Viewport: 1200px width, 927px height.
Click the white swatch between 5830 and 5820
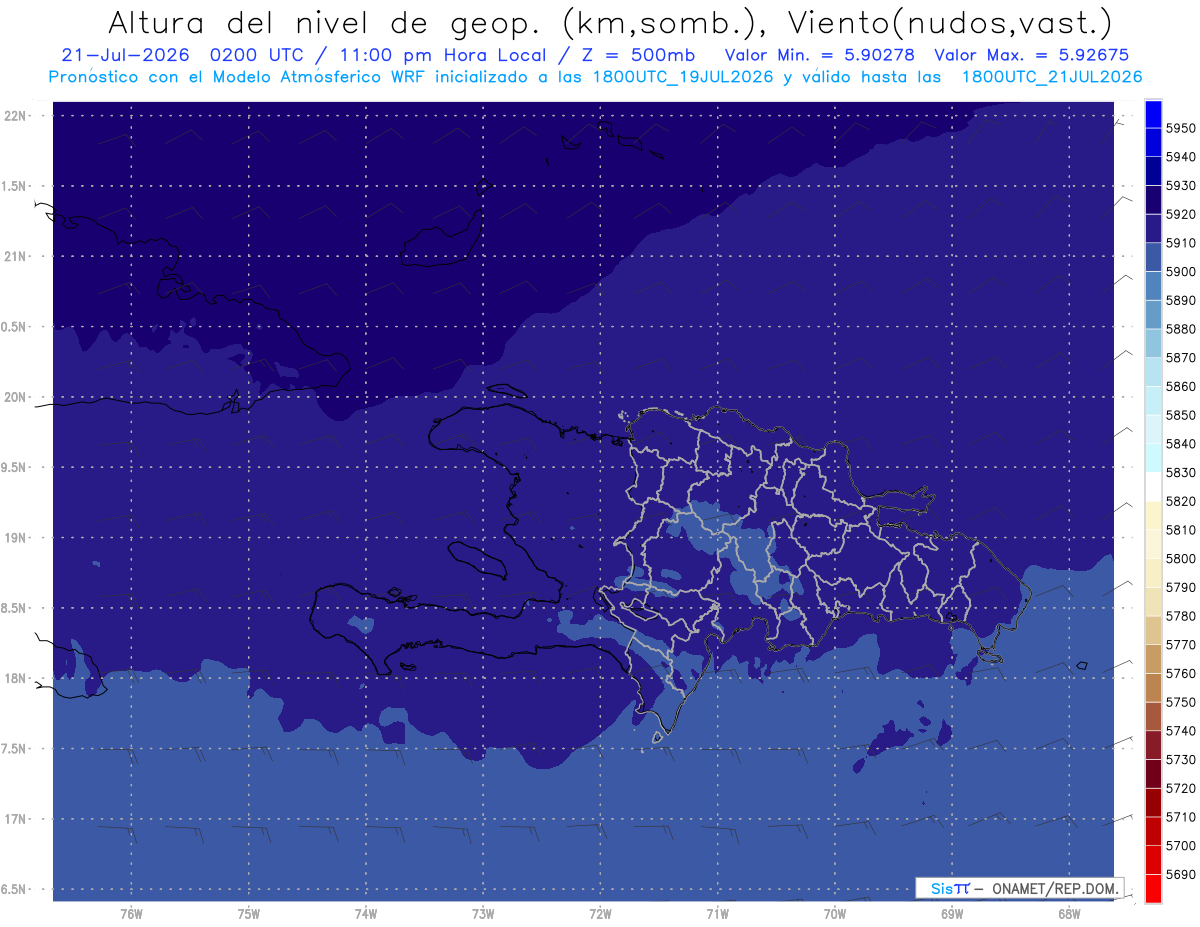pos(1152,487)
